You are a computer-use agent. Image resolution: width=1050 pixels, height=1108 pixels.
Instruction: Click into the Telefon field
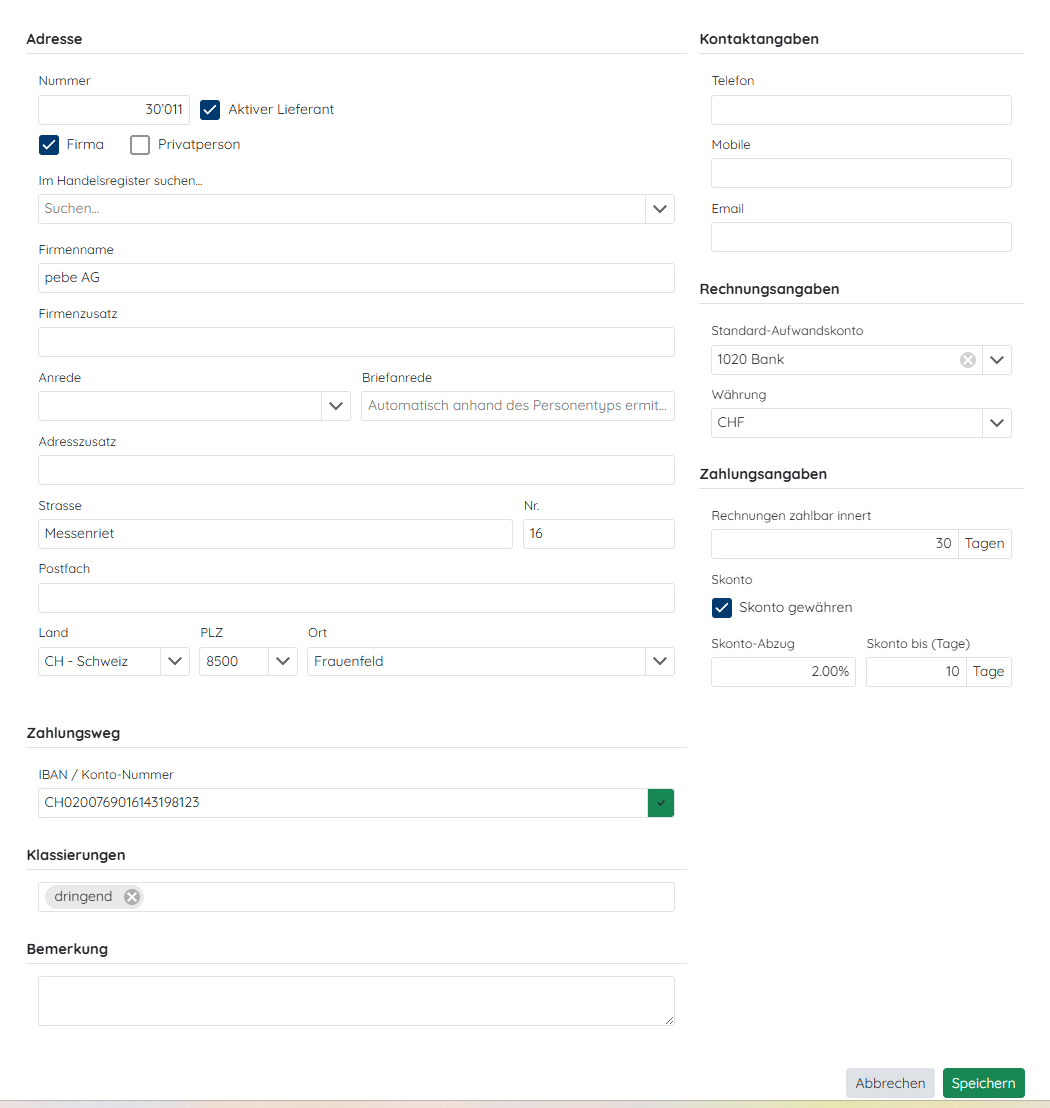pyautogui.click(x=861, y=110)
